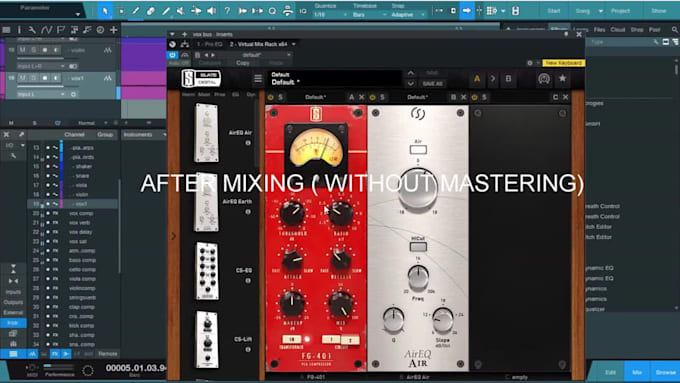Open the Snap Adaptive dropdown
The width and height of the screenshot is (680, 383).
coord(408,14)
